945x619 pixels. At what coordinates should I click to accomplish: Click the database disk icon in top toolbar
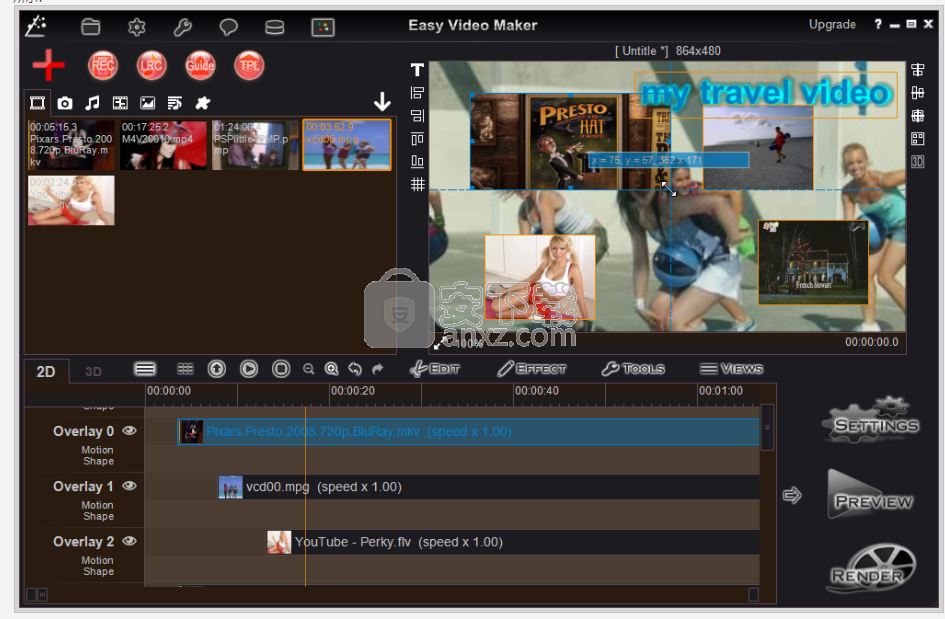point(275,27)
